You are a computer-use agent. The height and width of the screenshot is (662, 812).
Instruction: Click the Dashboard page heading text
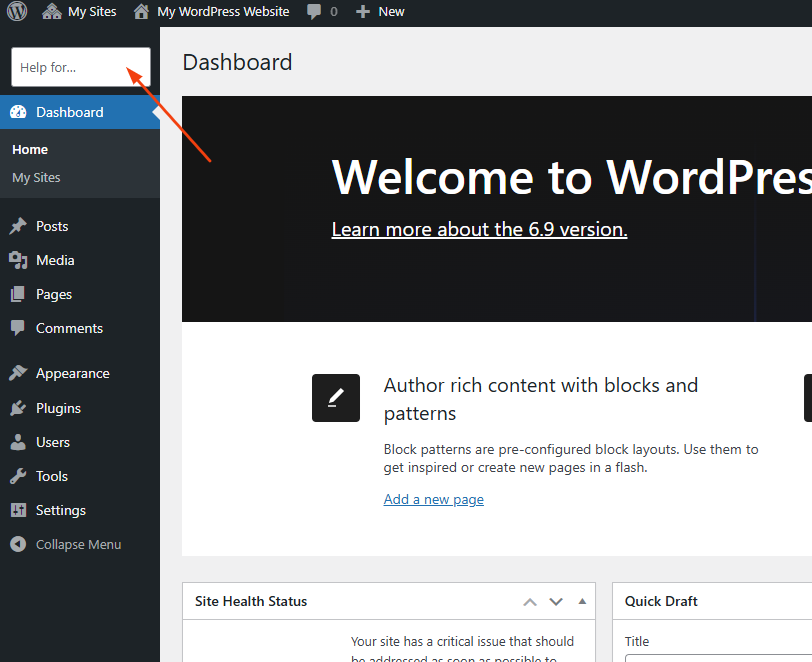(237, 62)
